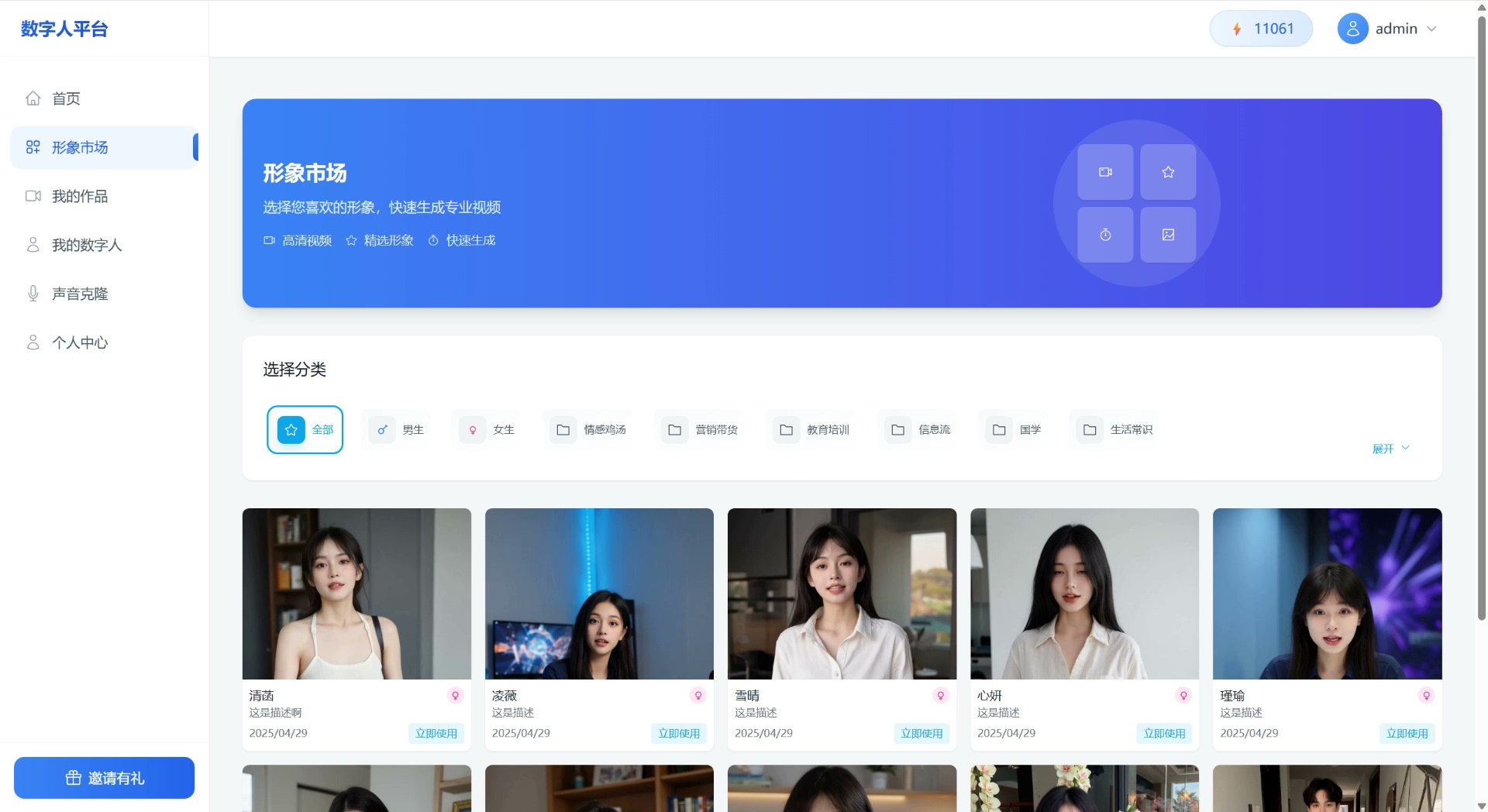Open the 首页 home page
The height and width of the screenshot is (812, 1488).
click(104, 98)
